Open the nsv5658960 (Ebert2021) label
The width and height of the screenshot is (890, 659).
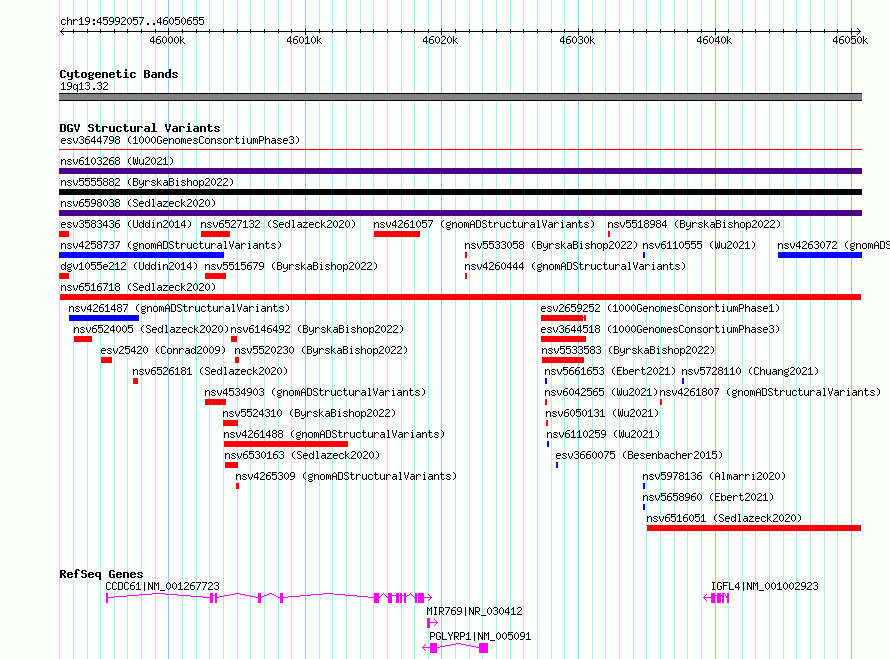pyautogui.click(x=708, y=497)
